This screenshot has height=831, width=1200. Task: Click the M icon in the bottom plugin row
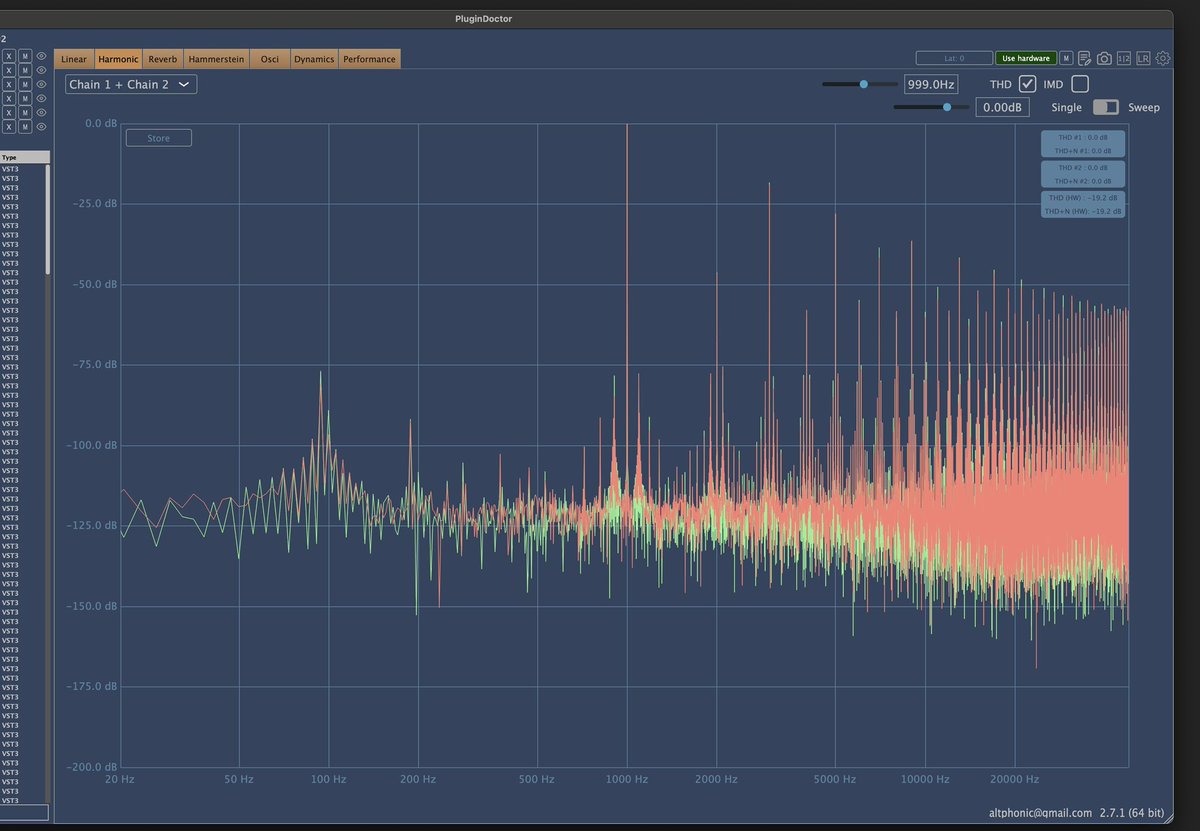25,126
